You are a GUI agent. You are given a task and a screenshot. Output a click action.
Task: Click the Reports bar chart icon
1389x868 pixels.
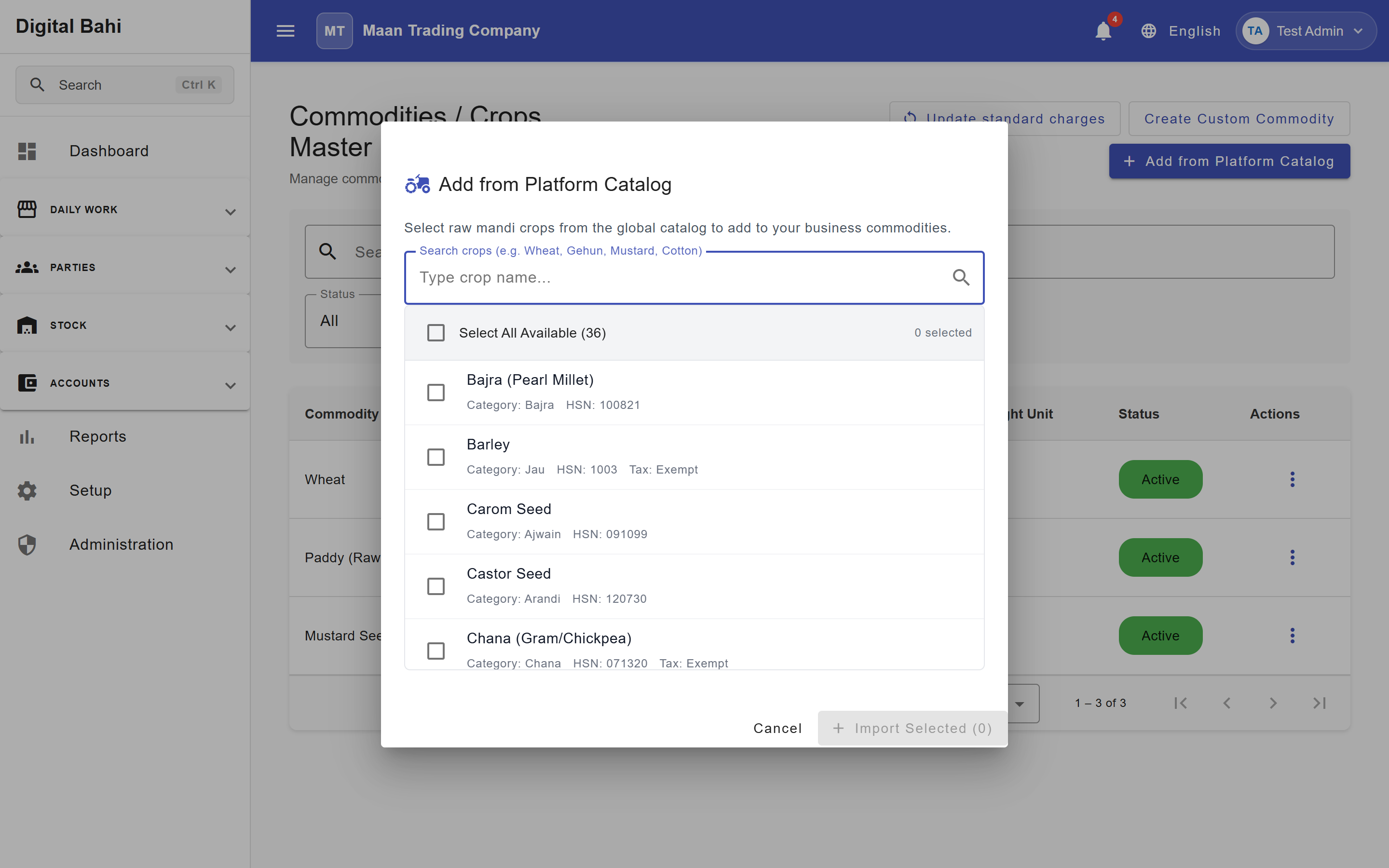27,437
